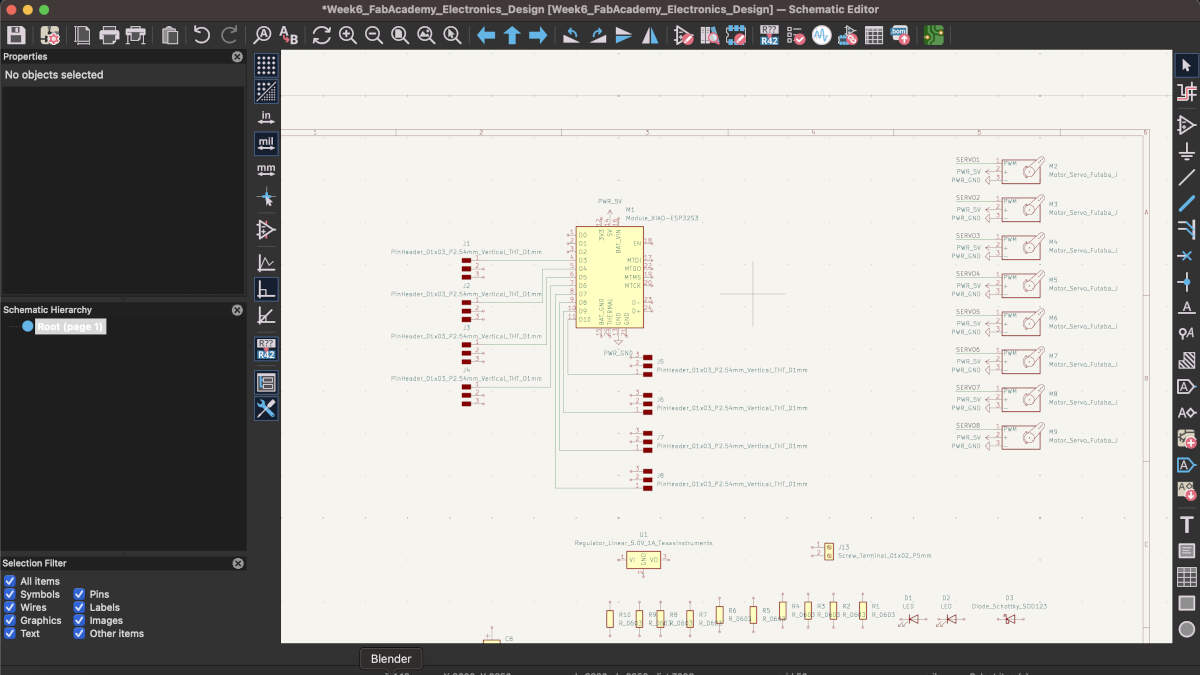Undo the last action

(202, 35)
